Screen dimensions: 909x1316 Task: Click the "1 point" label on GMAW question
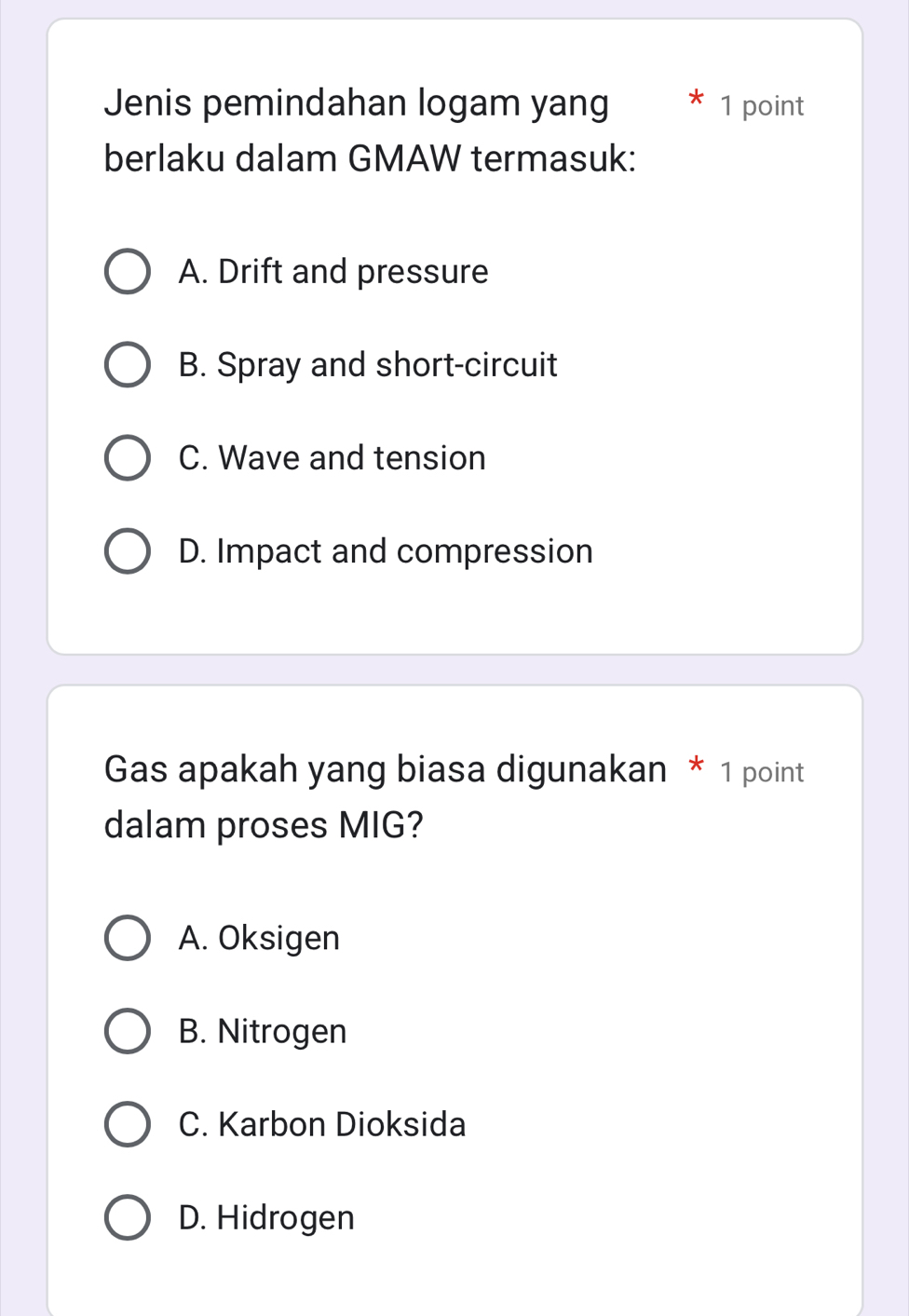761,106
